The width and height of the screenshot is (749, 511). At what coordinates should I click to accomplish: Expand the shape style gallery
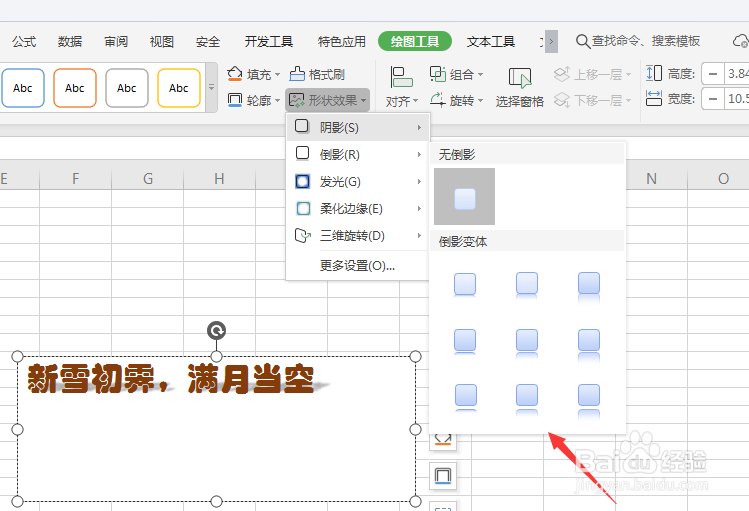point(211,88)
